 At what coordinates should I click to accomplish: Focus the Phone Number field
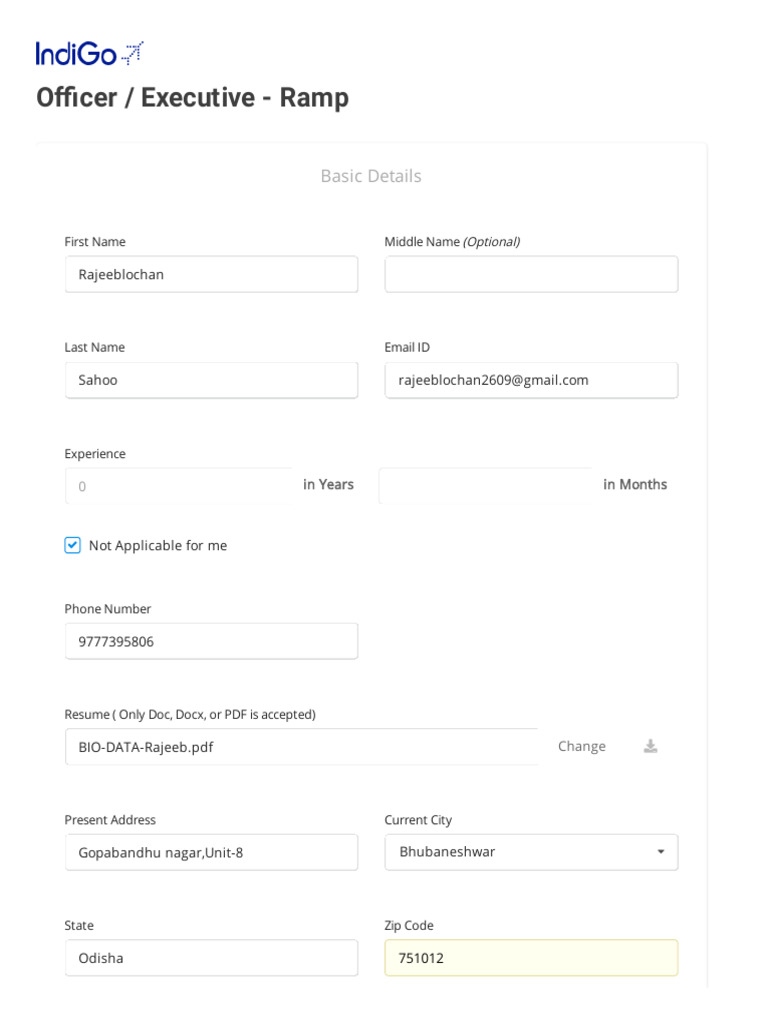(211, 641)
